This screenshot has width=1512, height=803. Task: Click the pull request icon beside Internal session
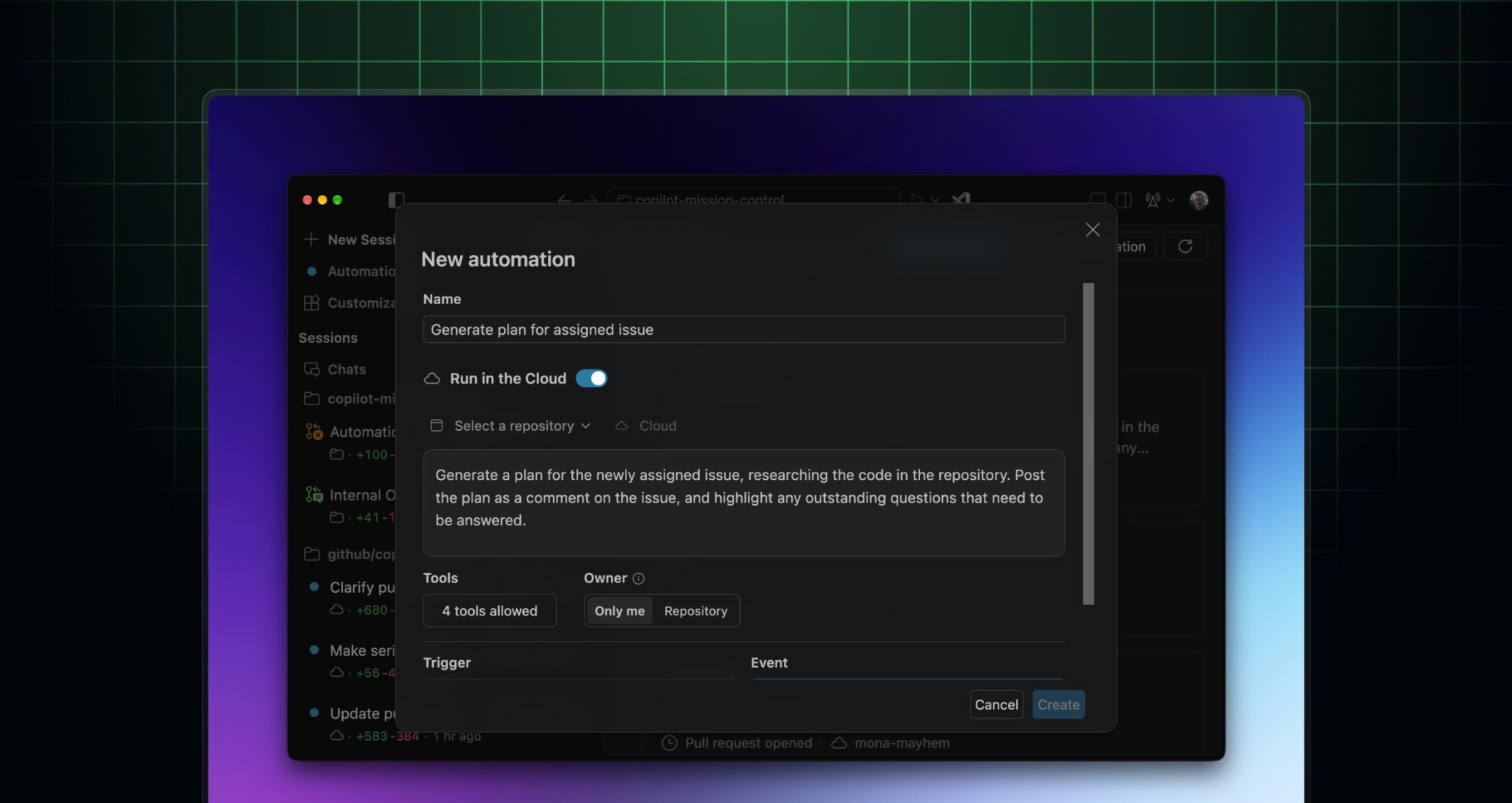pos(314,495)
